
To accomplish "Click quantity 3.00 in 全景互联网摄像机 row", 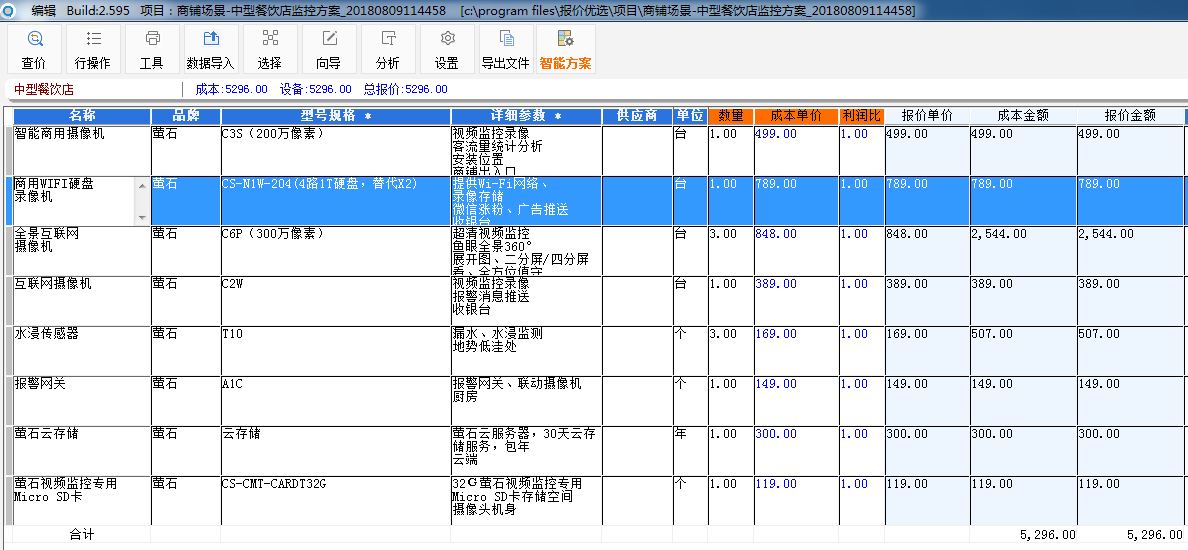I will [731, 251].
